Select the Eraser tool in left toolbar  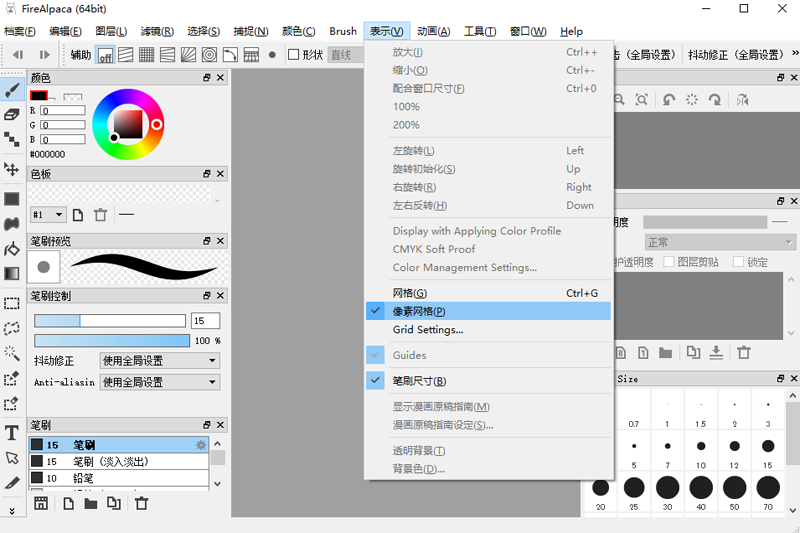click(x=12, y=115)
